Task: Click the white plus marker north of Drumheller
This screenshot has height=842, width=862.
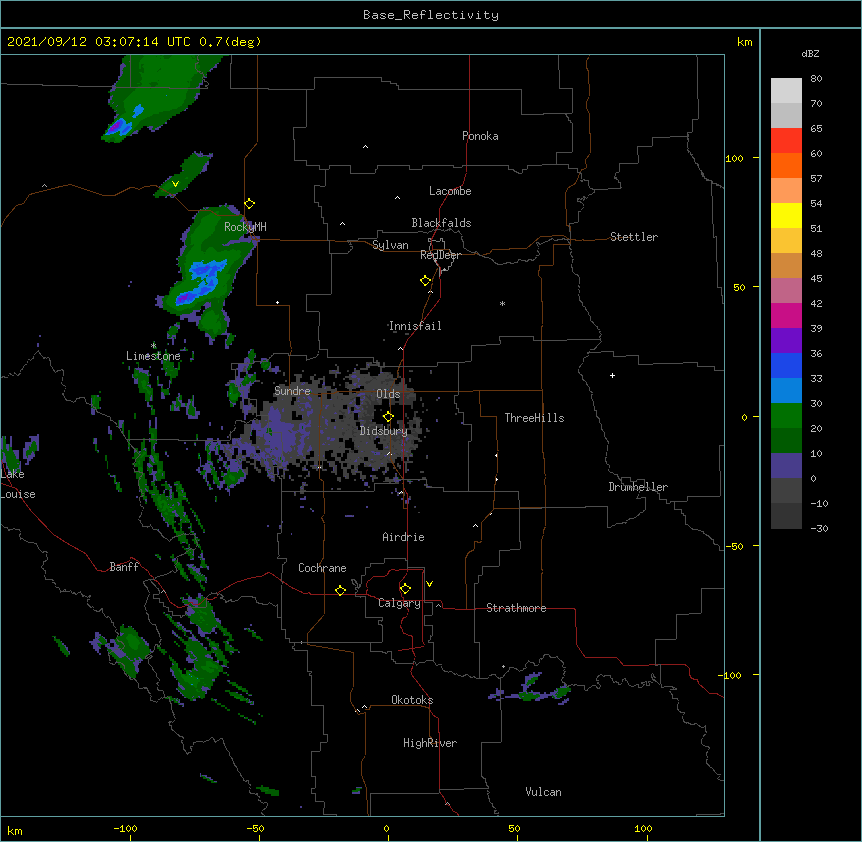Action: 612,375
